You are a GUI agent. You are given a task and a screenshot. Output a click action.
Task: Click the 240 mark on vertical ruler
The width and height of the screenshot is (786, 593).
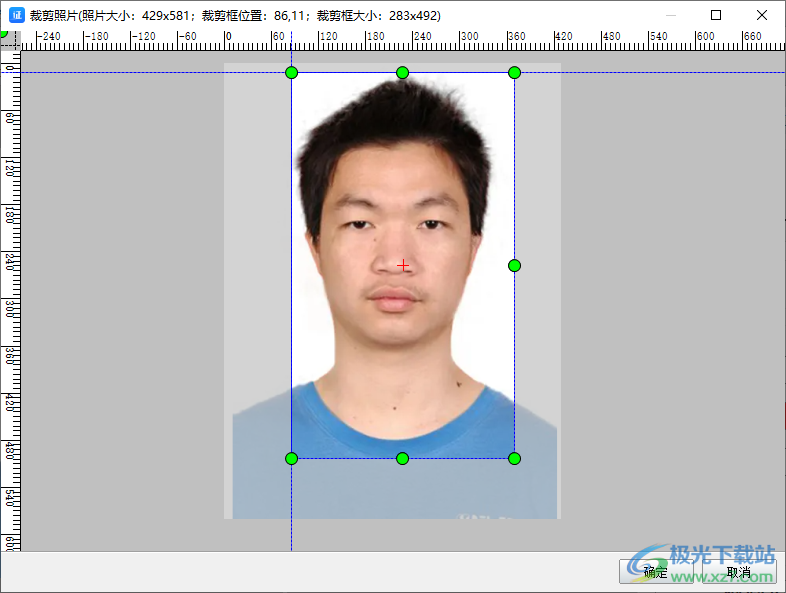pos(9,261)
